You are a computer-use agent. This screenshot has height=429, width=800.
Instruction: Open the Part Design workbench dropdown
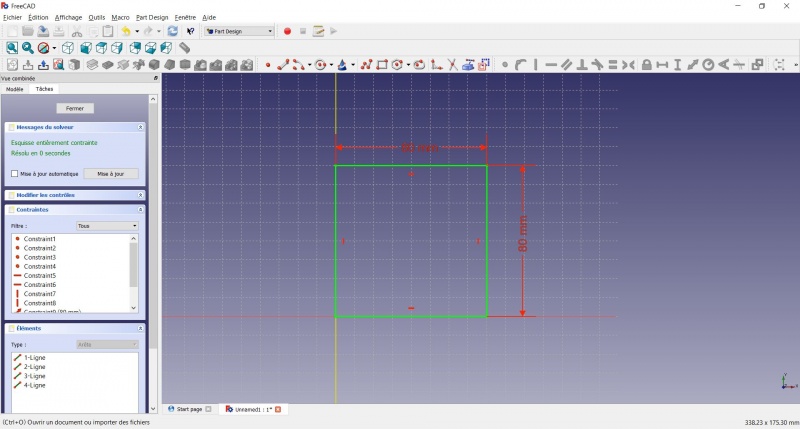239,31
